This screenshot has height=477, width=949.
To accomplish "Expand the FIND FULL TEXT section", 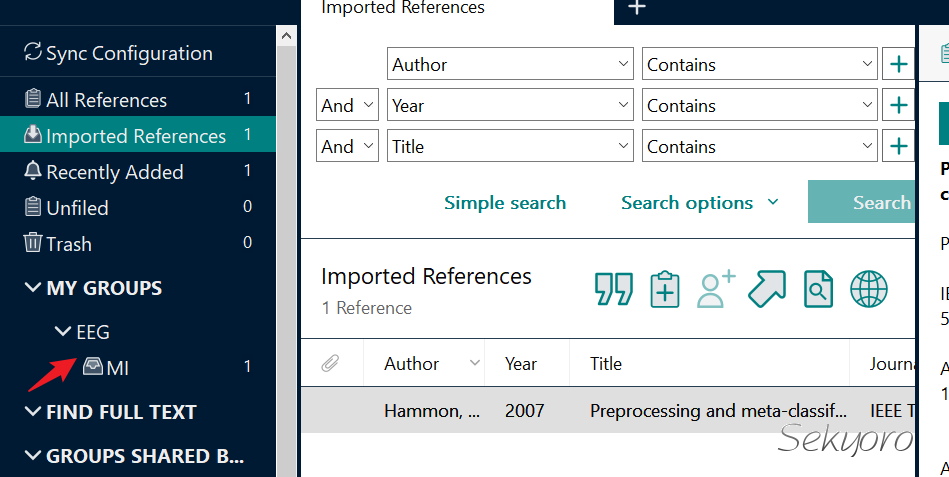I will [32, 412].
